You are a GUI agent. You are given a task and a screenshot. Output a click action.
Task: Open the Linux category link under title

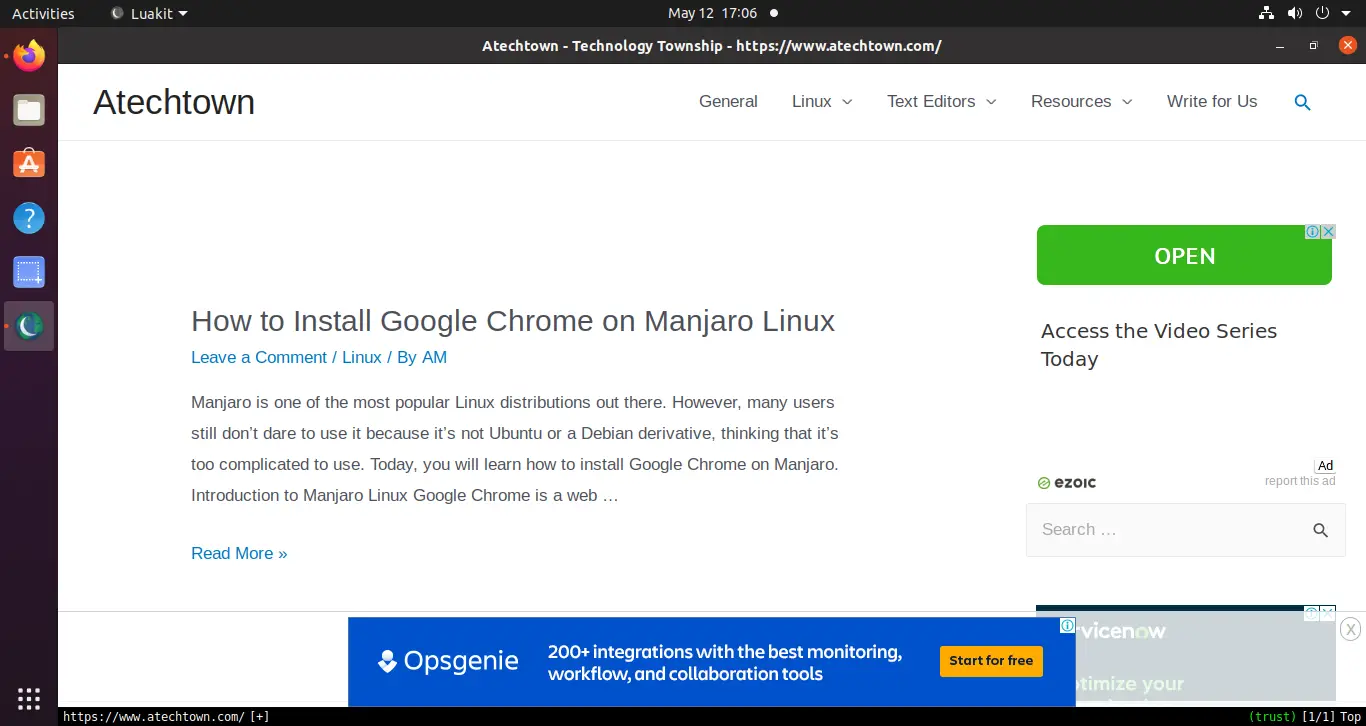coord(362,357)
